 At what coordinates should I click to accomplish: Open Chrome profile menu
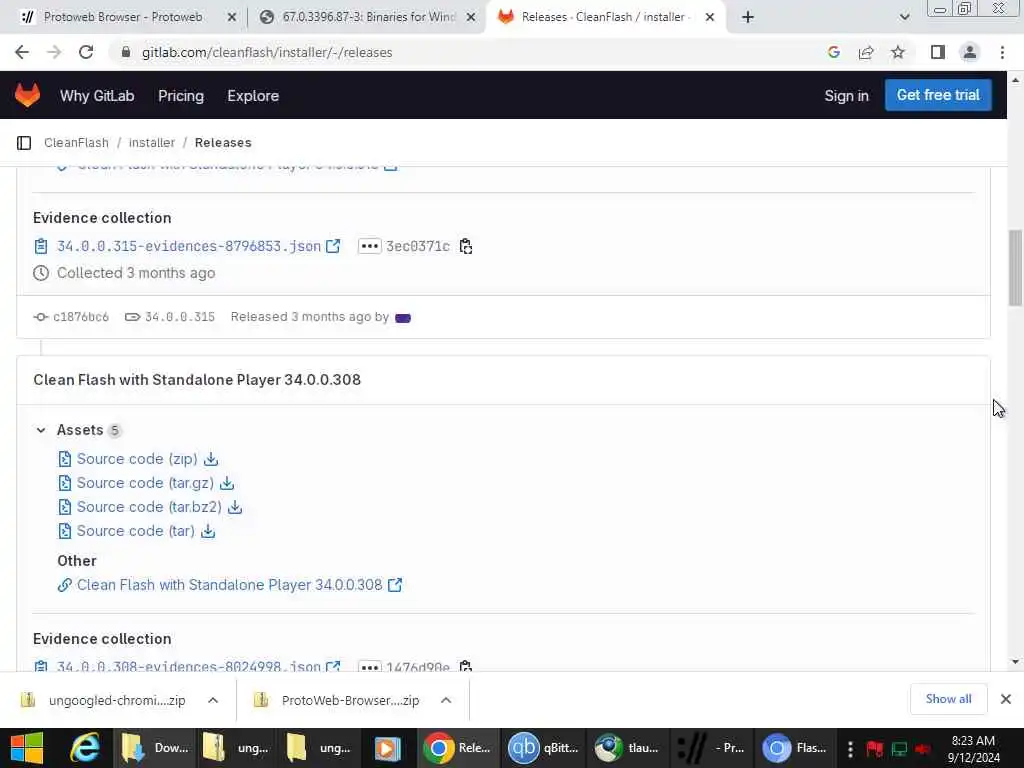[x=970, y=52]
